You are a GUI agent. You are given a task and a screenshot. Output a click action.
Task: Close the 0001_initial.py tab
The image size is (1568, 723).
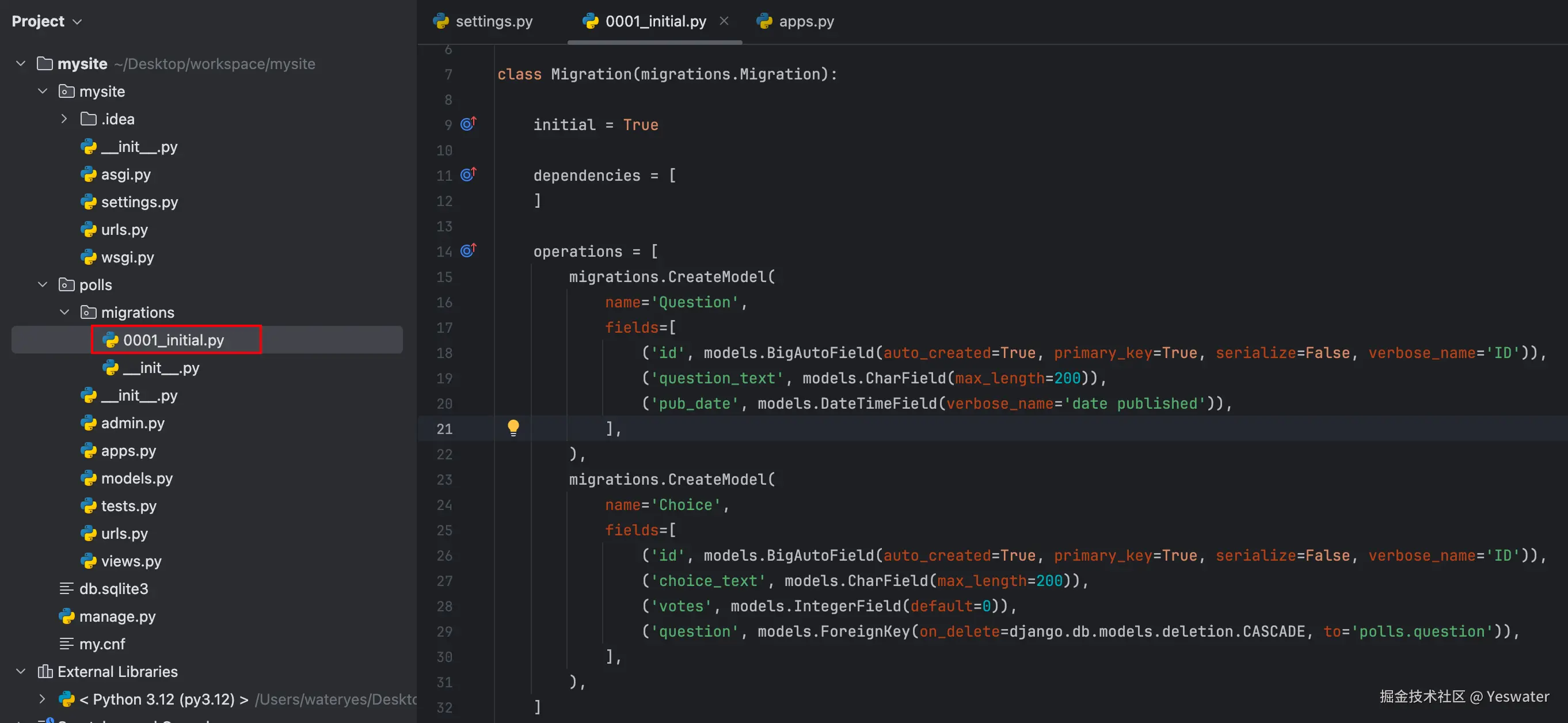[x=724, y=21]
